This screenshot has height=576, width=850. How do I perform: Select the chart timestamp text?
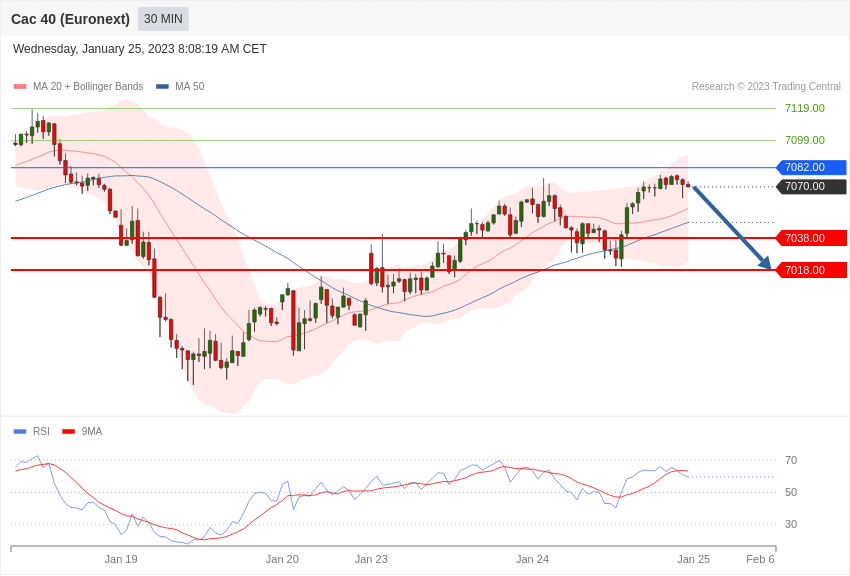(x=140, y=49)
